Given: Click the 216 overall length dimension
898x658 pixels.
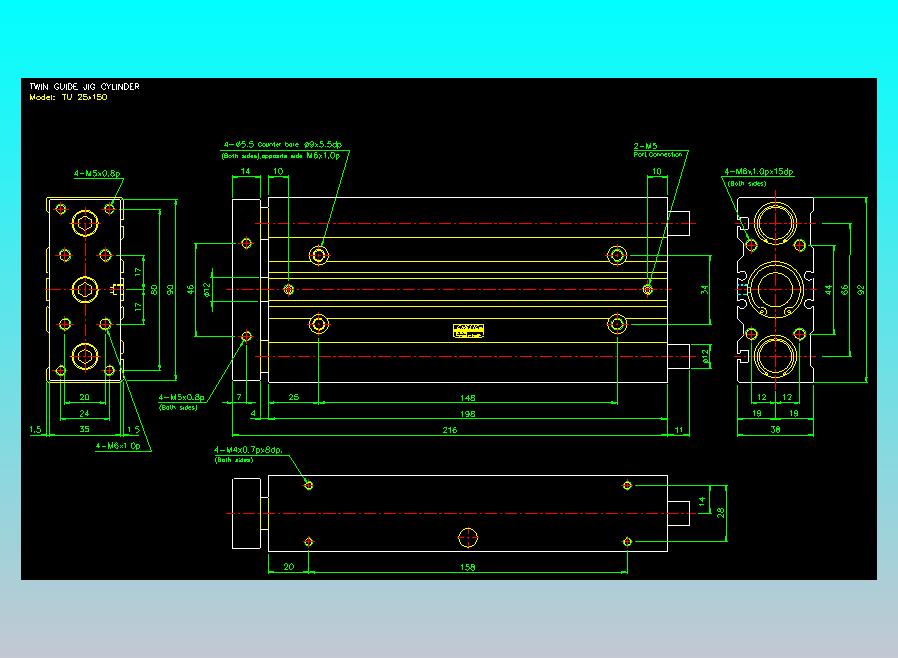Looking at the screenshot, I should coord(450,430).
